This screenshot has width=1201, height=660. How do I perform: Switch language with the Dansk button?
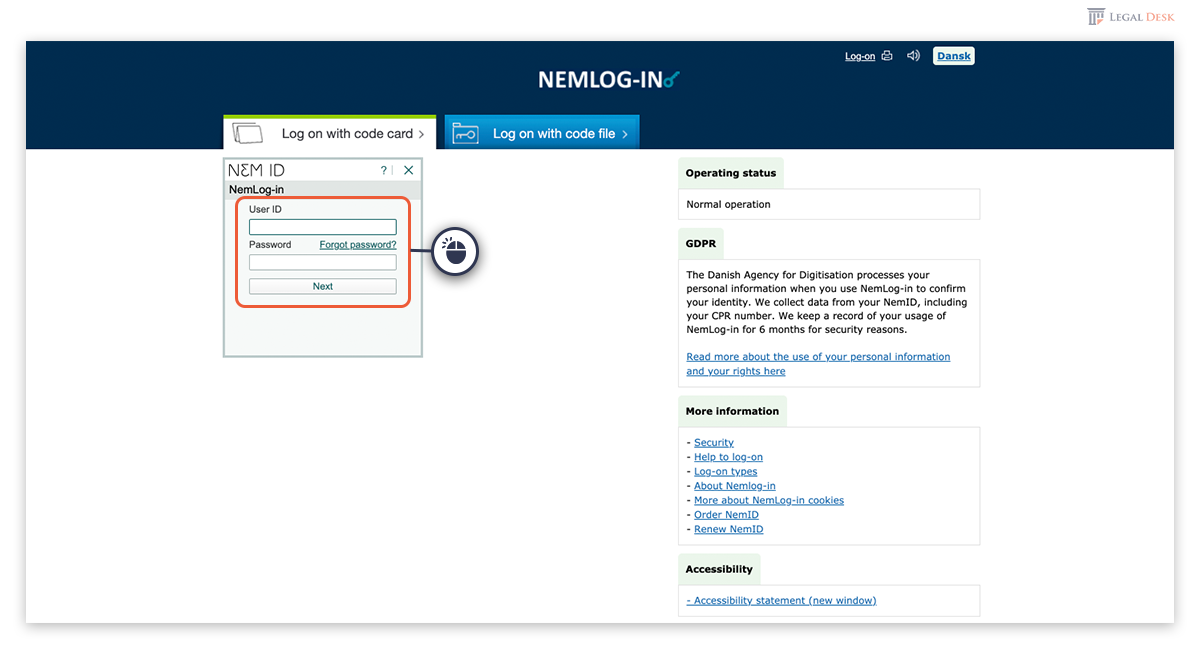(954, 56)
